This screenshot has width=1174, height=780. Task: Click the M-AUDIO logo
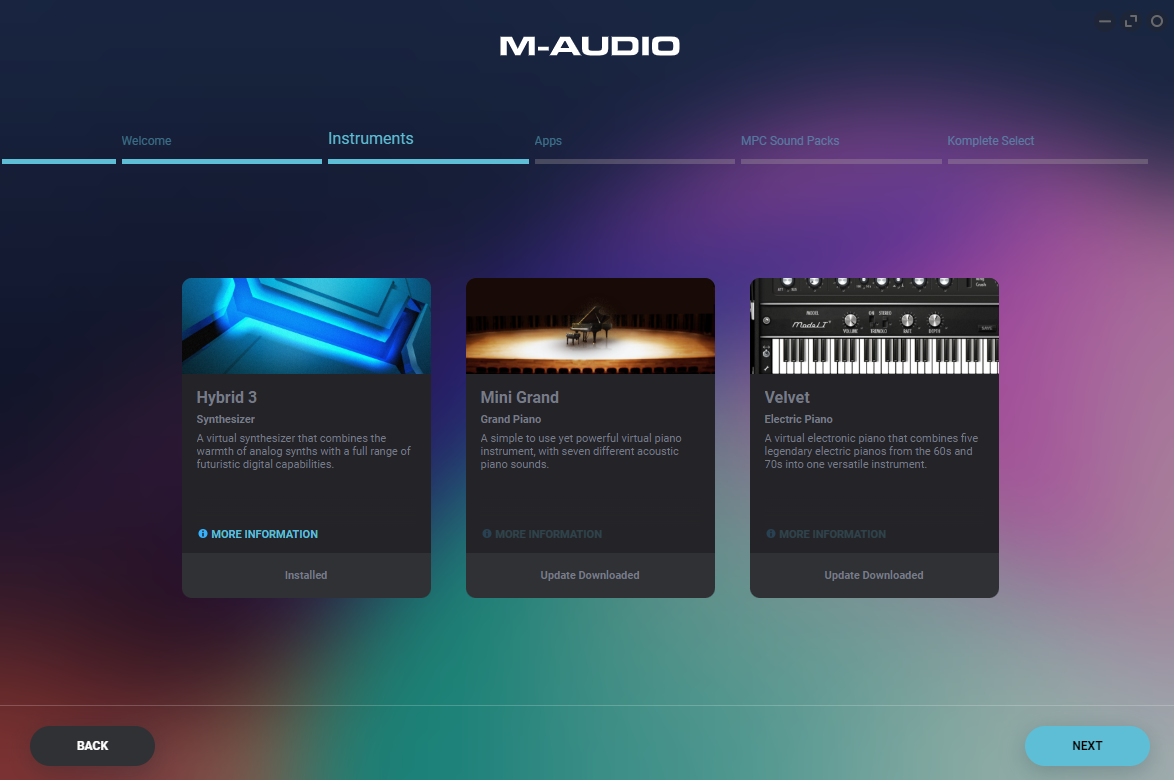590,46
